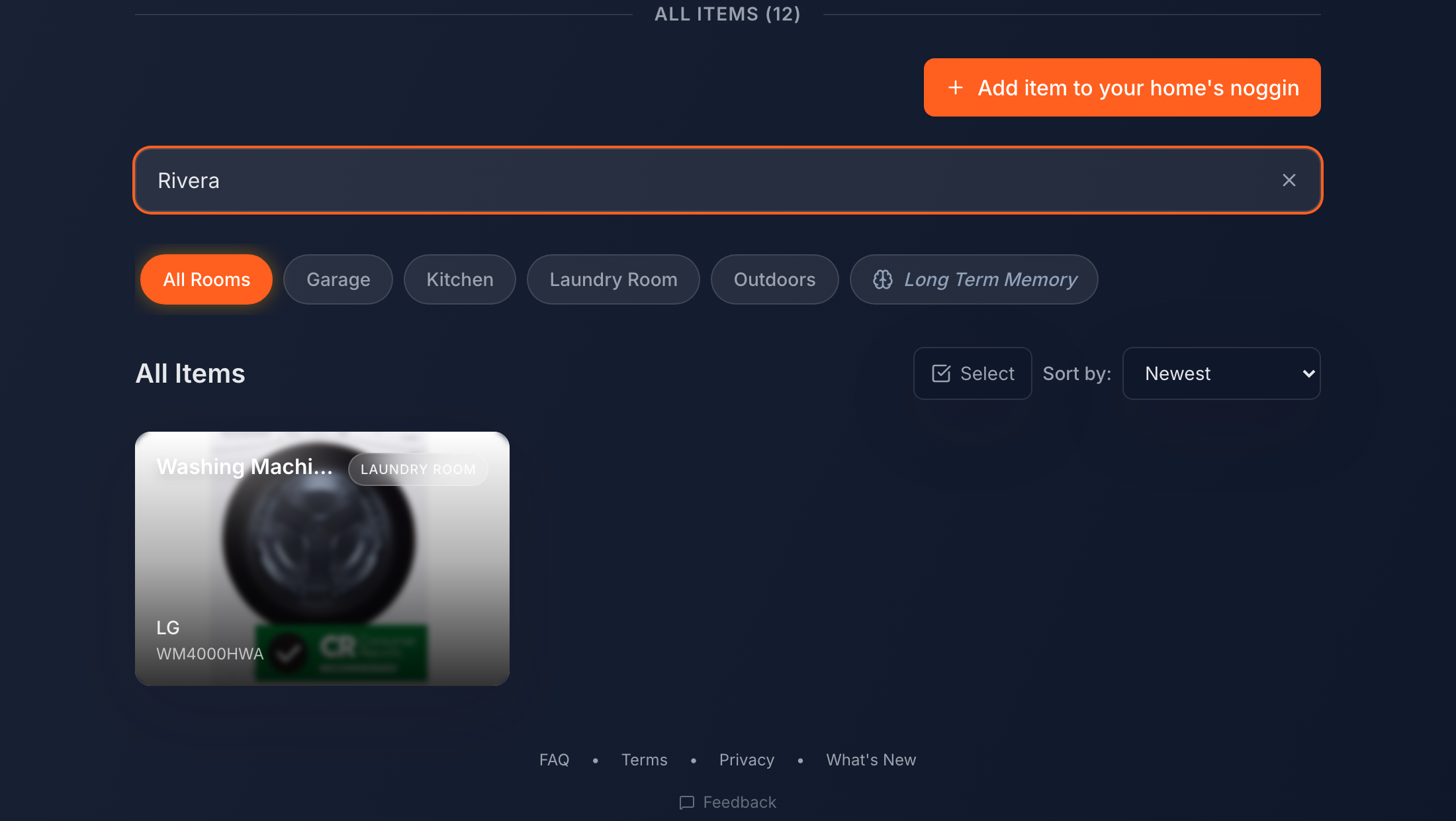Viewport: 1456px width, 821px height.
Task: Open the What's New link
Action: (x=871, y=760)
